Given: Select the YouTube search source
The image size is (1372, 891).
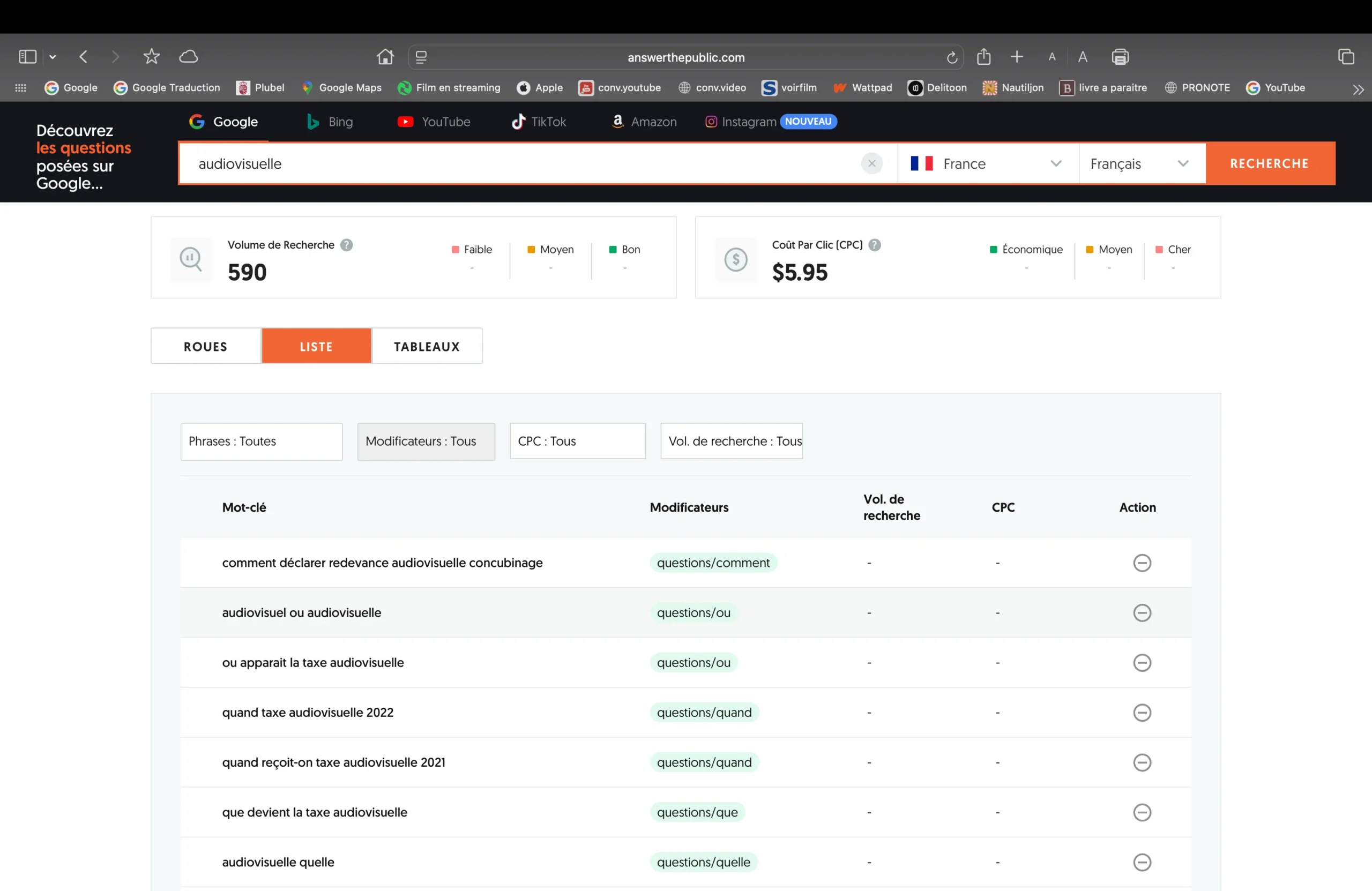Looking at the screenshot, I should [x=434, y=122].
